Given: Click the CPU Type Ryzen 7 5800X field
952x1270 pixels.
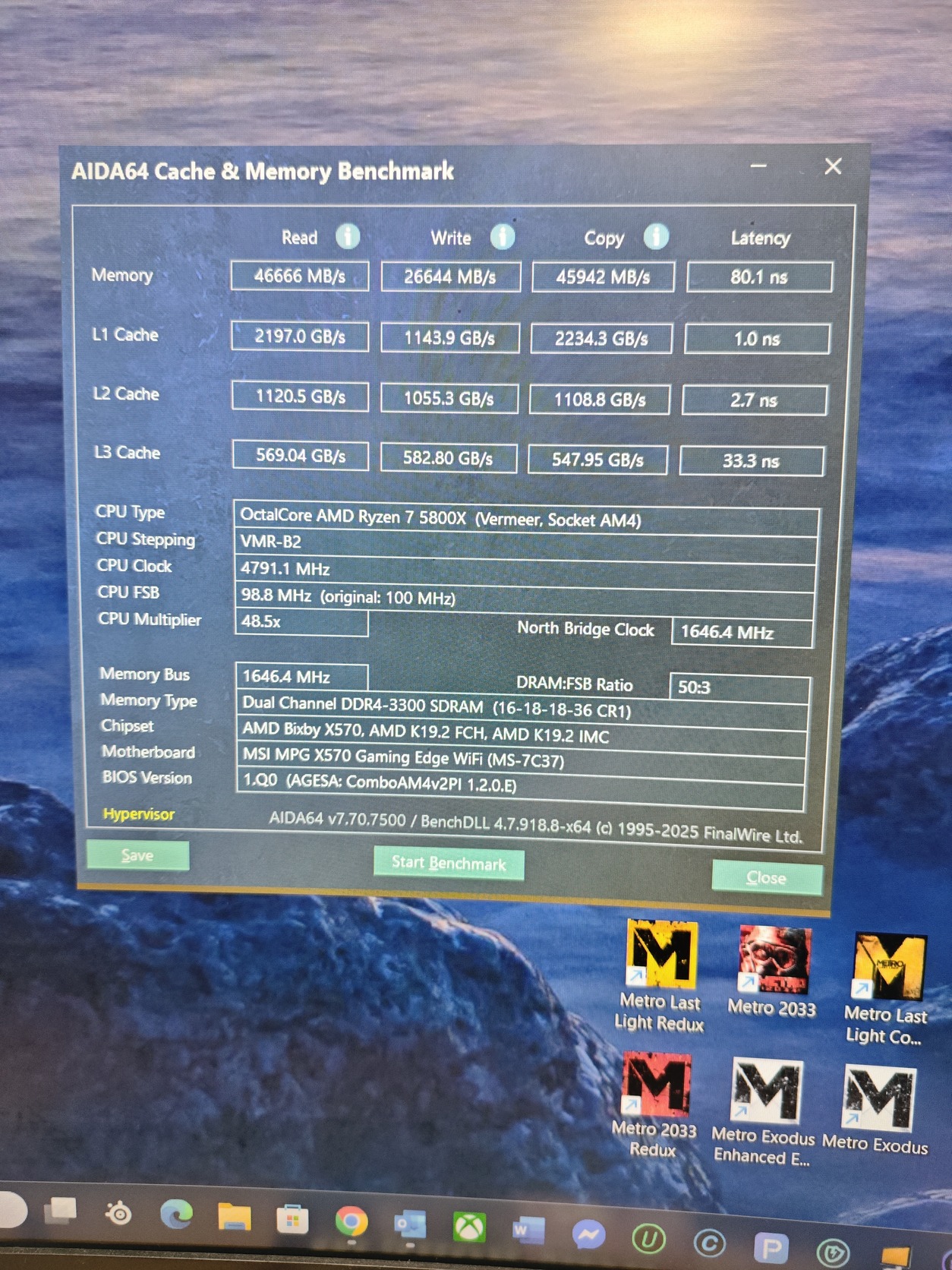Looking at the screenshot, I should pyautogui.click(x=527, y=519).
